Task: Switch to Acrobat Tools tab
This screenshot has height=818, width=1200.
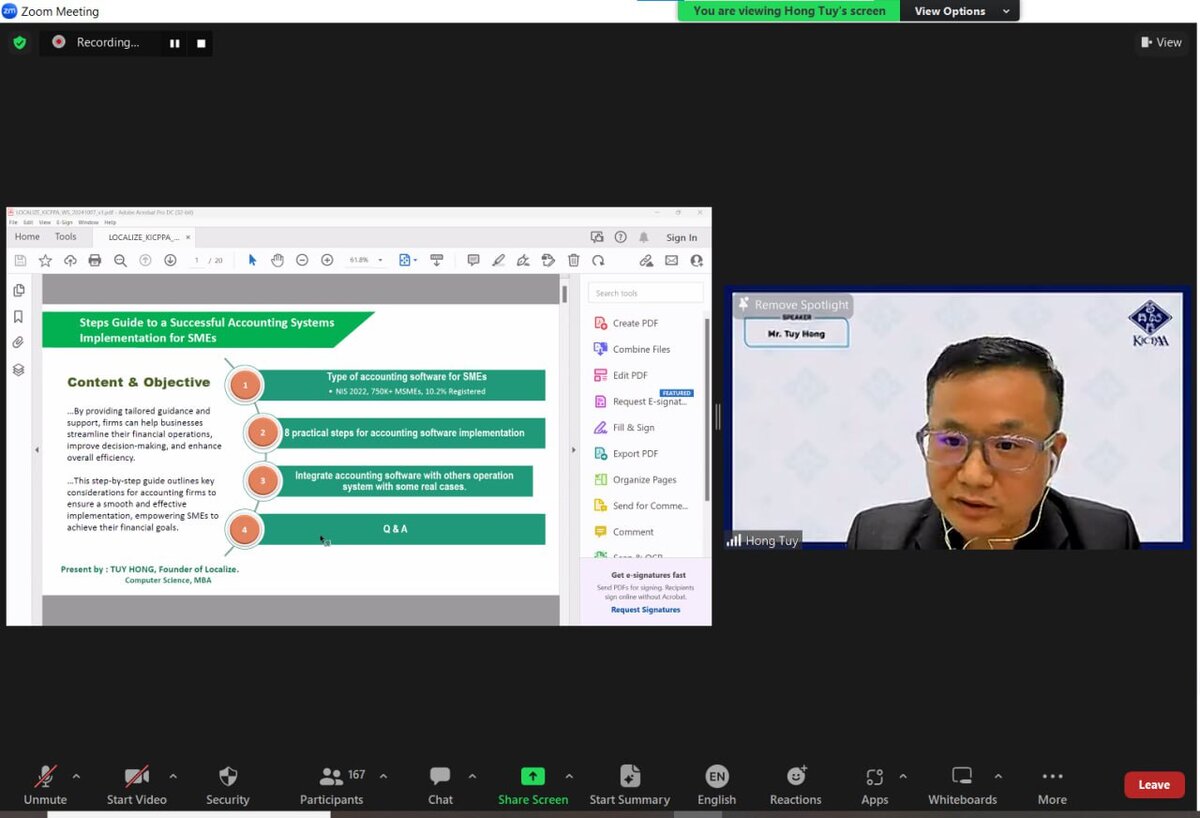Action: [65, 237]
